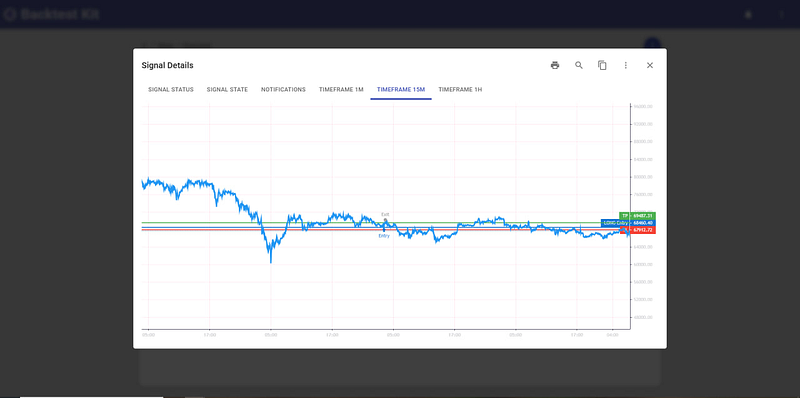Viewport: 800px width, 398px height.
Task: Click the 48000.00 price axis label
Action: (643, 317)
